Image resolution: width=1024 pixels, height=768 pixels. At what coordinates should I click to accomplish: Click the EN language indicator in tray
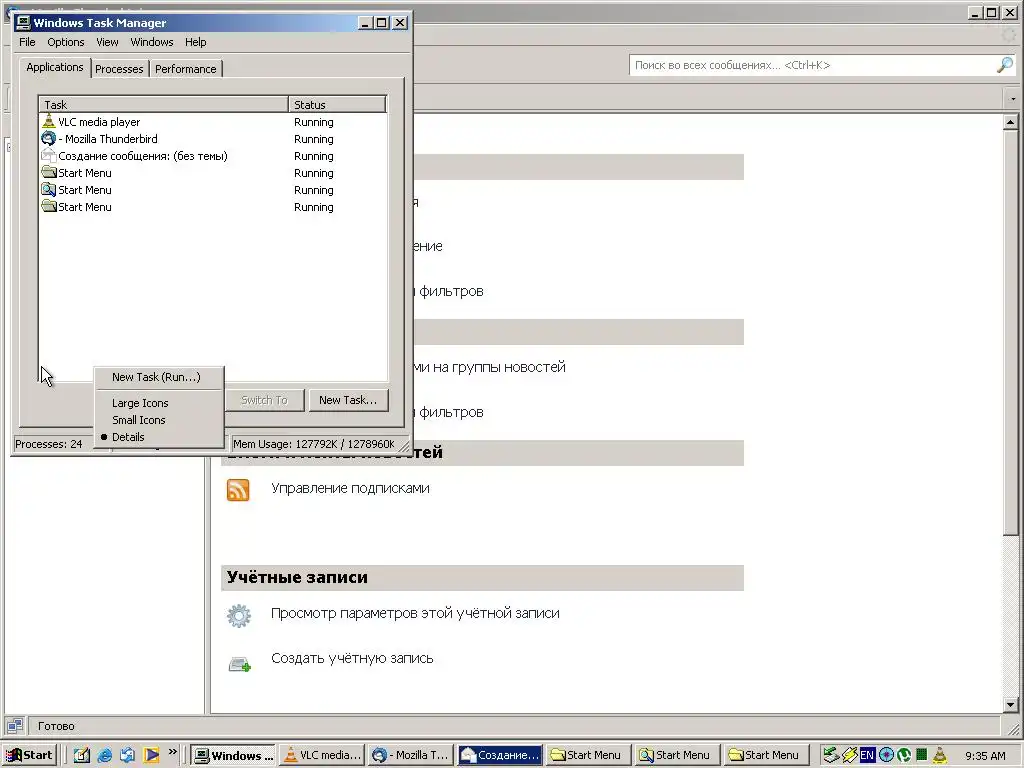(x=867, y=756)
